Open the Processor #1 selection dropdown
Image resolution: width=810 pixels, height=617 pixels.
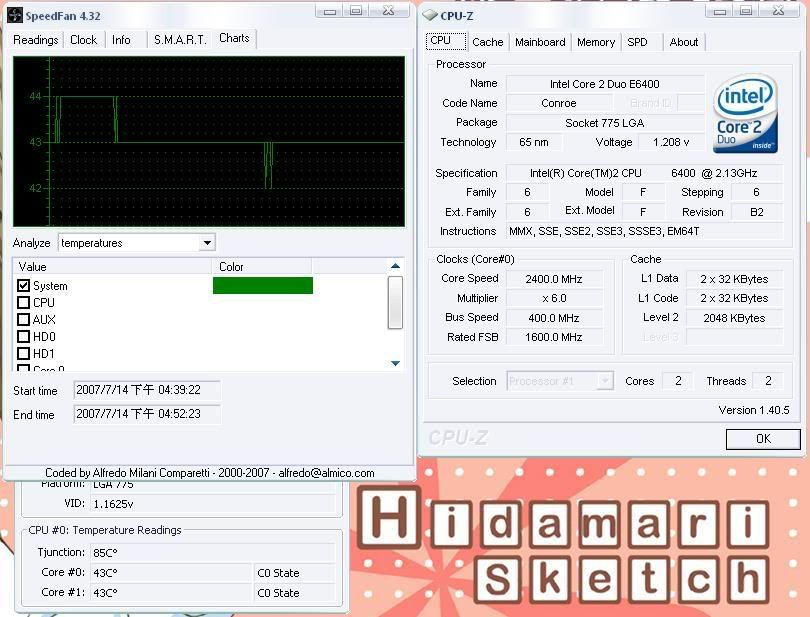click(x=604, y=381)
